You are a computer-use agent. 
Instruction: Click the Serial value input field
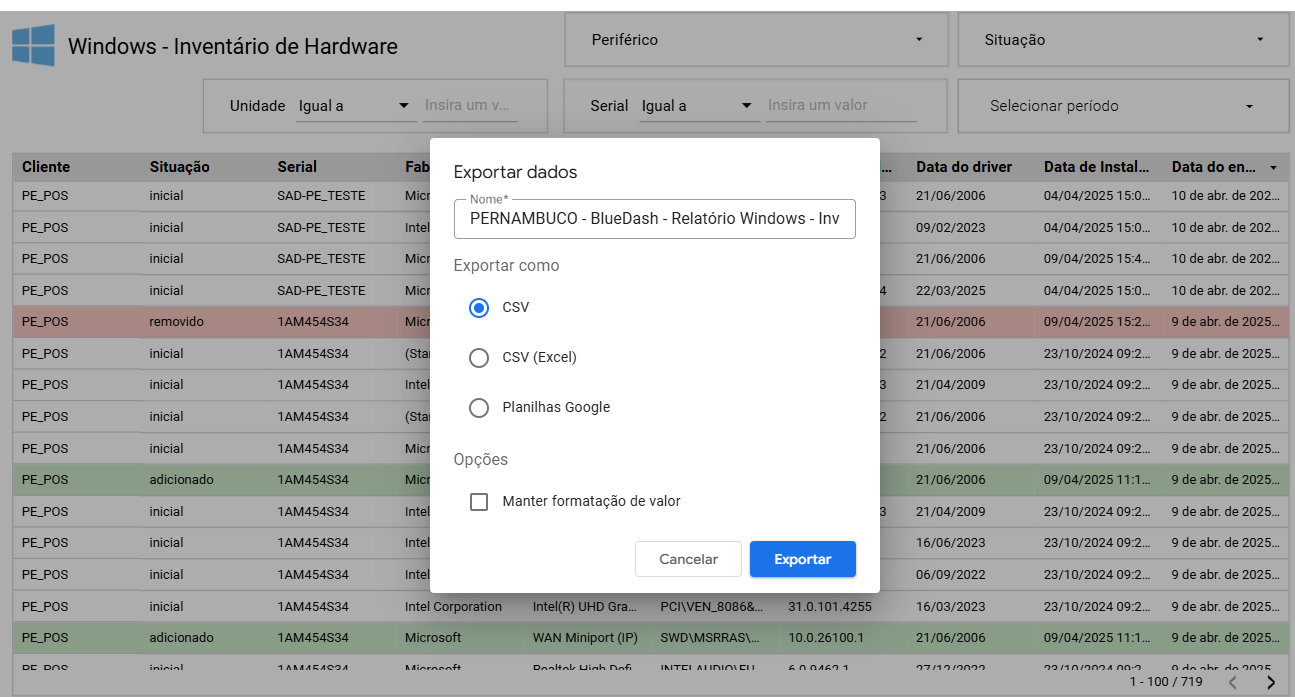click(840, 106)
